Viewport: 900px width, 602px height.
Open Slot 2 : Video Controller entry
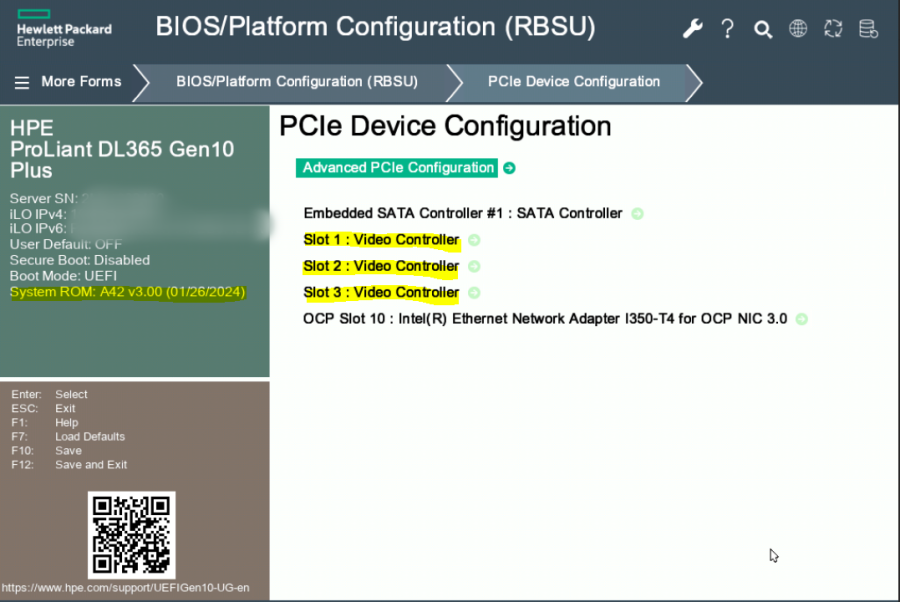[x=381, y=266]
